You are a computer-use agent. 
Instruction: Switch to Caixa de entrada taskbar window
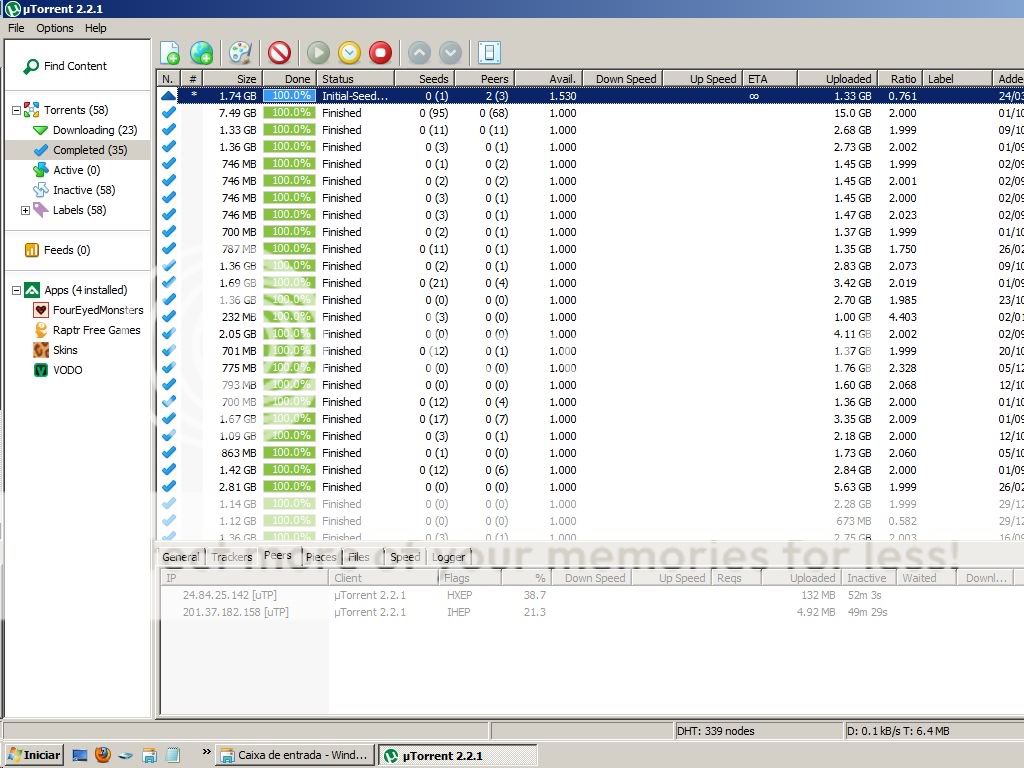tap(295, 755)
